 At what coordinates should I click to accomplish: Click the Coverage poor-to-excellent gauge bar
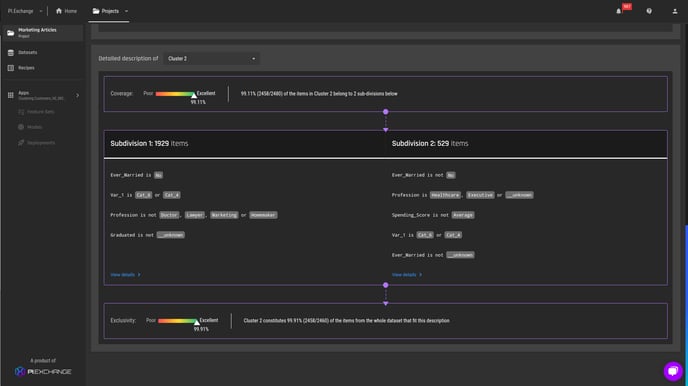(x=176, y=94)
